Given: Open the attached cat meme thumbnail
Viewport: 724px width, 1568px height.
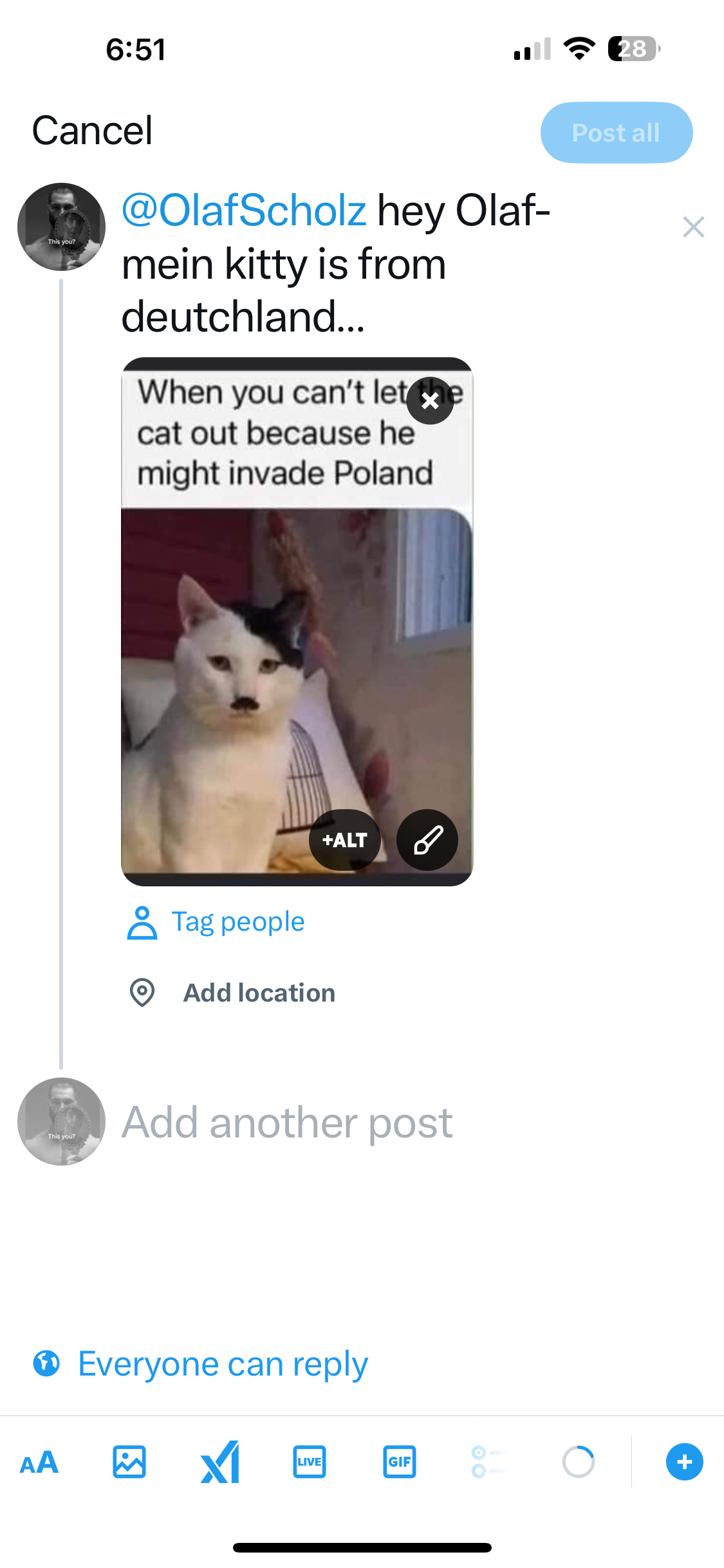Looking at the screenshot, I should click(297, 621).
